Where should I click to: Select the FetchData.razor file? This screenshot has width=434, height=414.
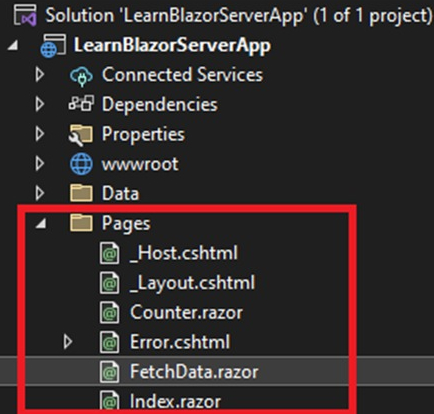[x=194, y=371]
